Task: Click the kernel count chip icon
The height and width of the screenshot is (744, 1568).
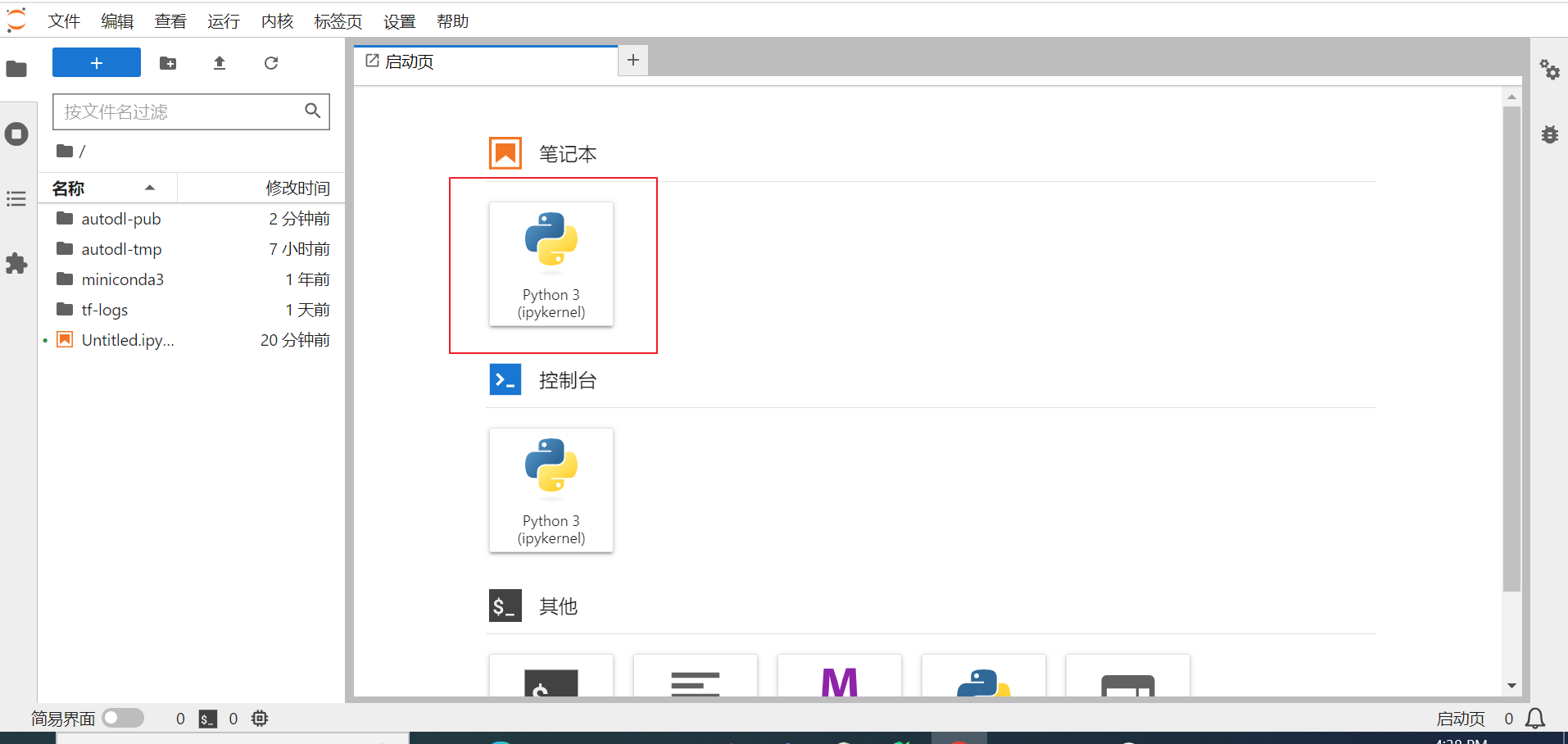Action: [260, 719]
